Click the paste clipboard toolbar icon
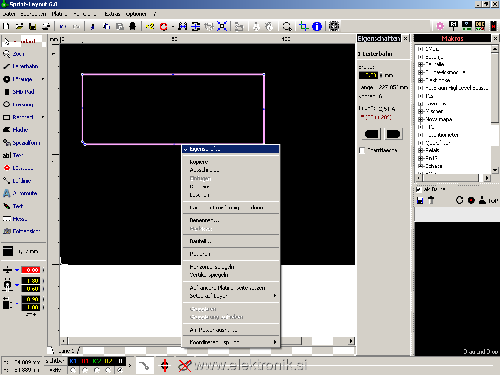 coord(120,26)
